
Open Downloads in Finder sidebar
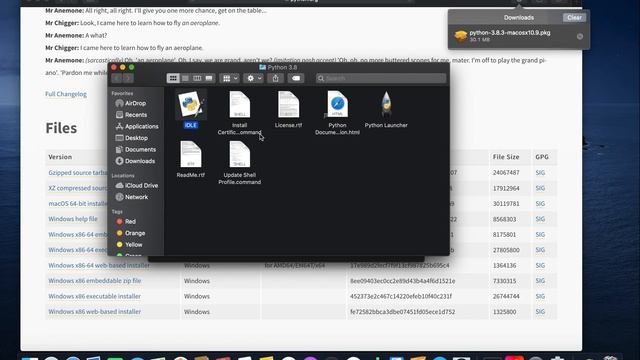click(140, 161)
